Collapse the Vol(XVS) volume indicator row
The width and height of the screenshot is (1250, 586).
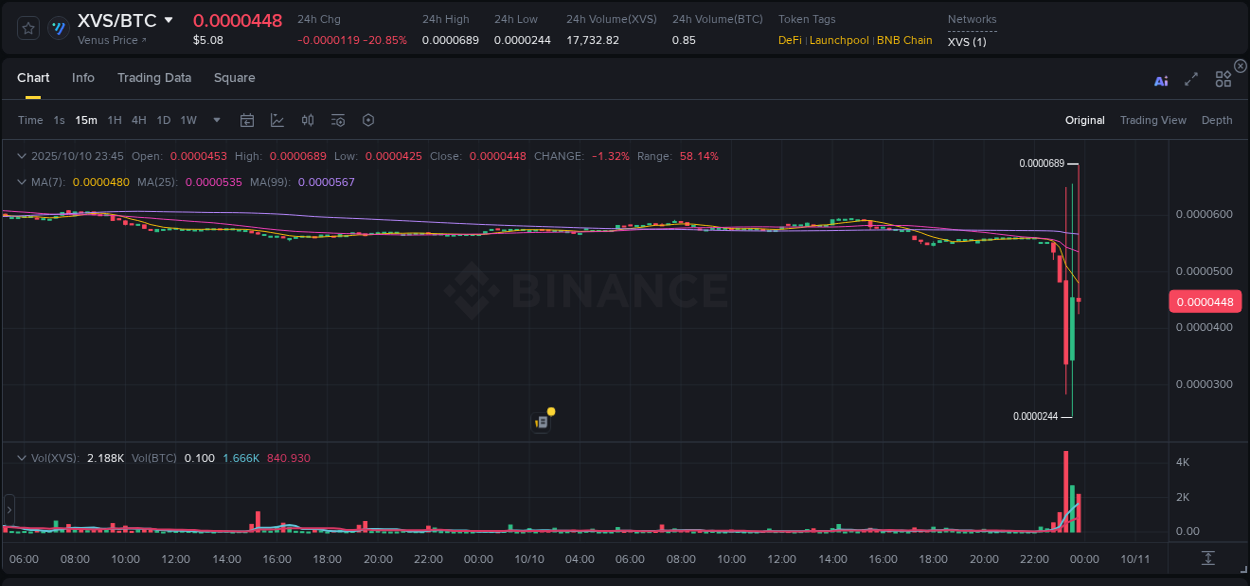point(22,457)
